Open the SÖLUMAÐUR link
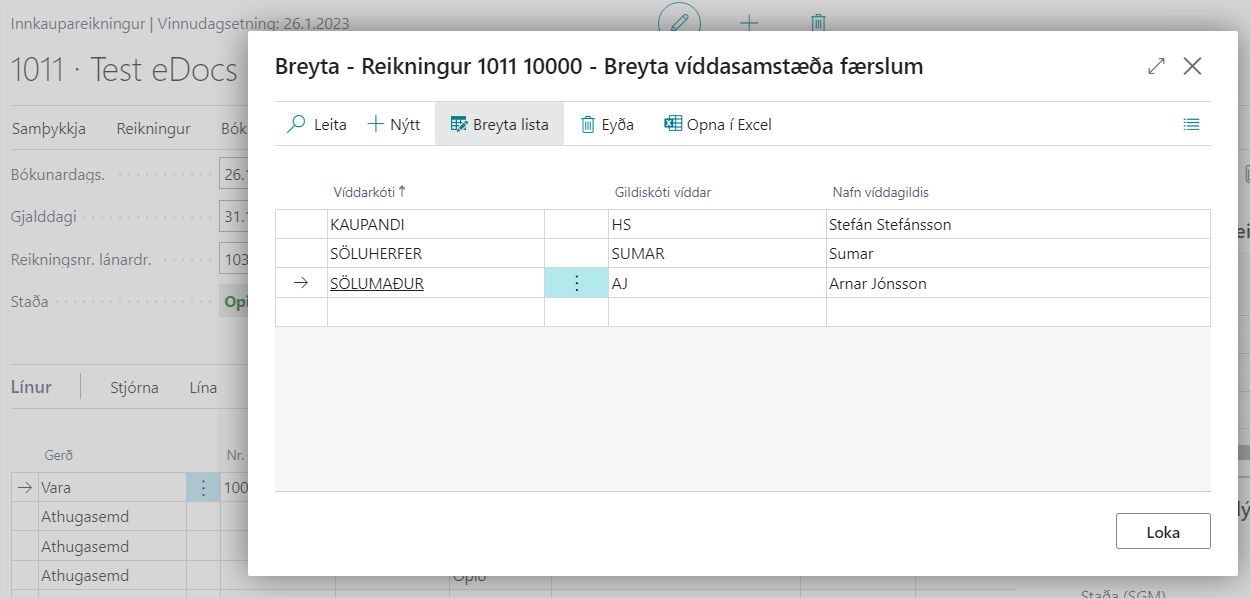This screenshot has width=1251, height=599. point(377,283)
